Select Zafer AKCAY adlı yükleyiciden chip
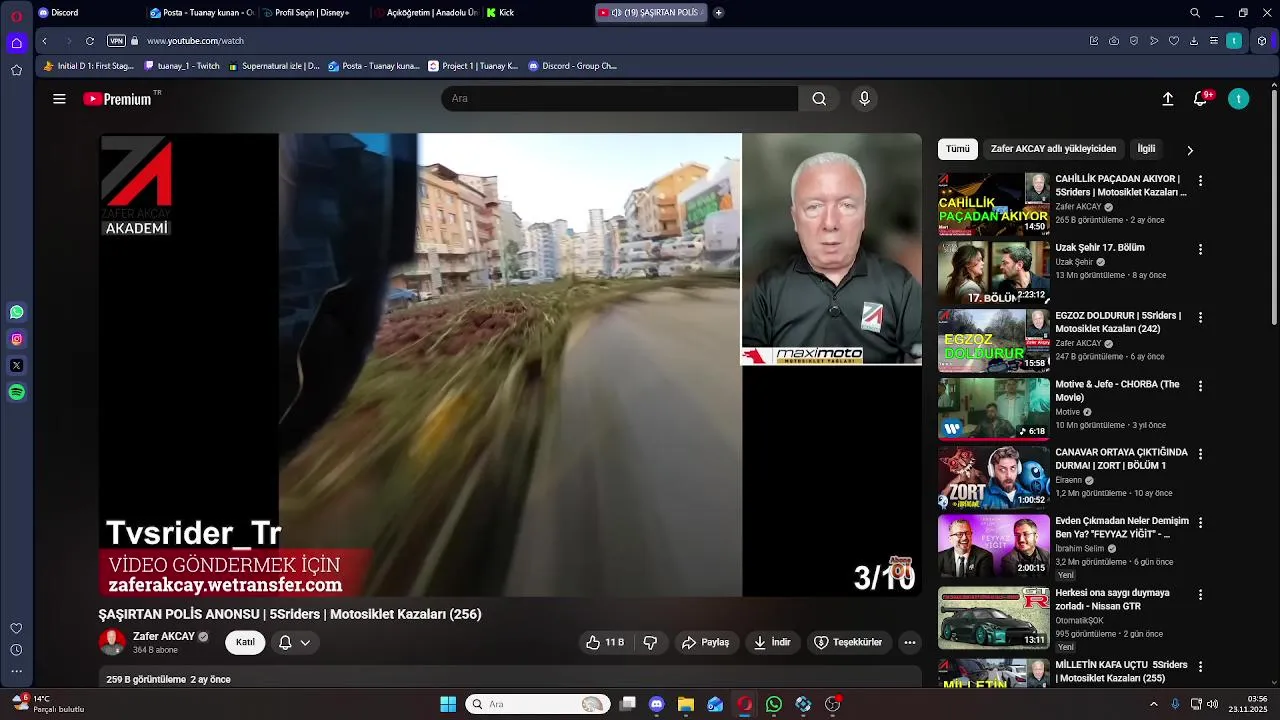 click(x=1053, y=149)
